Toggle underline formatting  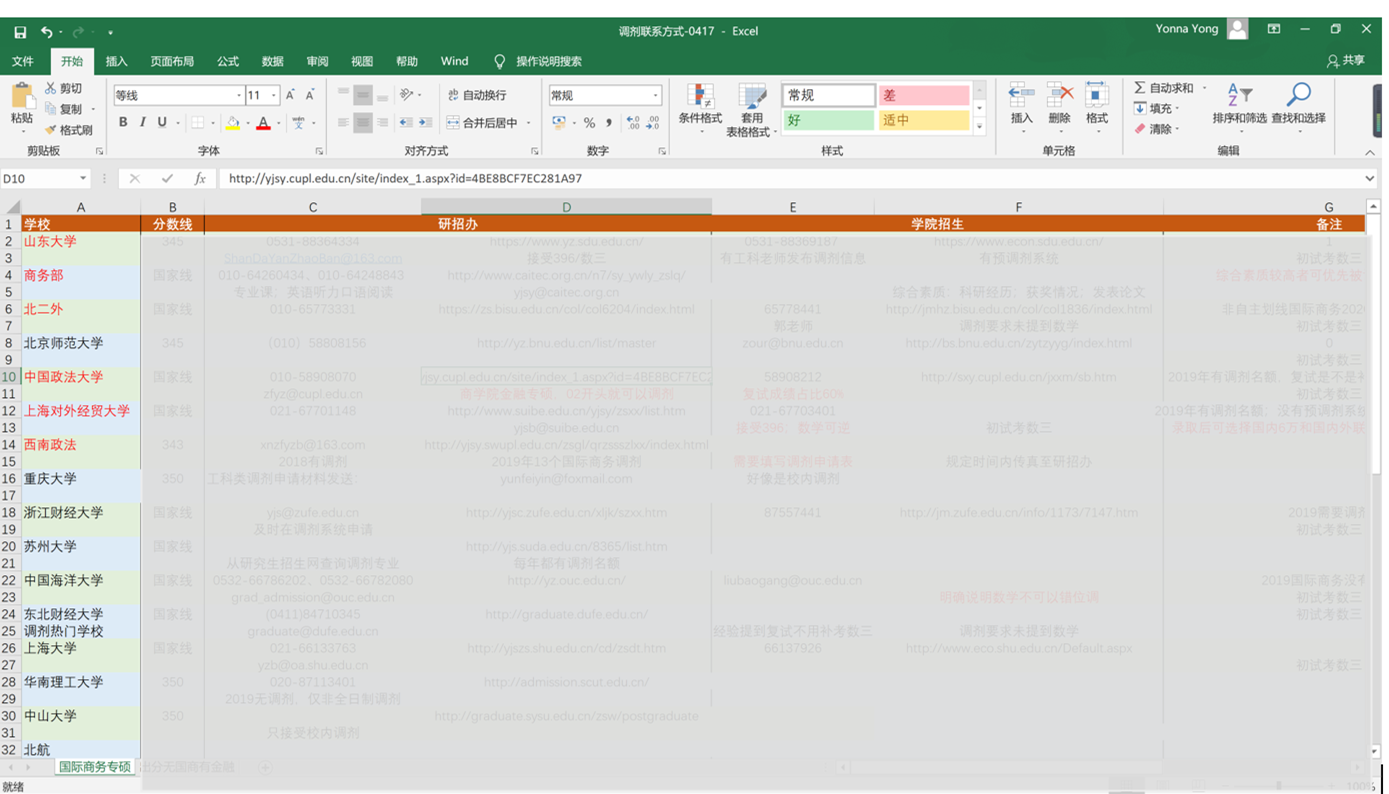162,123
